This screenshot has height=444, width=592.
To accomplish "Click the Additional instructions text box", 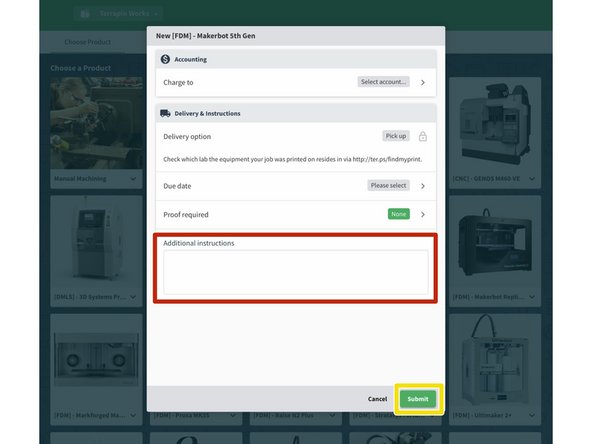I will click(296, 272).
